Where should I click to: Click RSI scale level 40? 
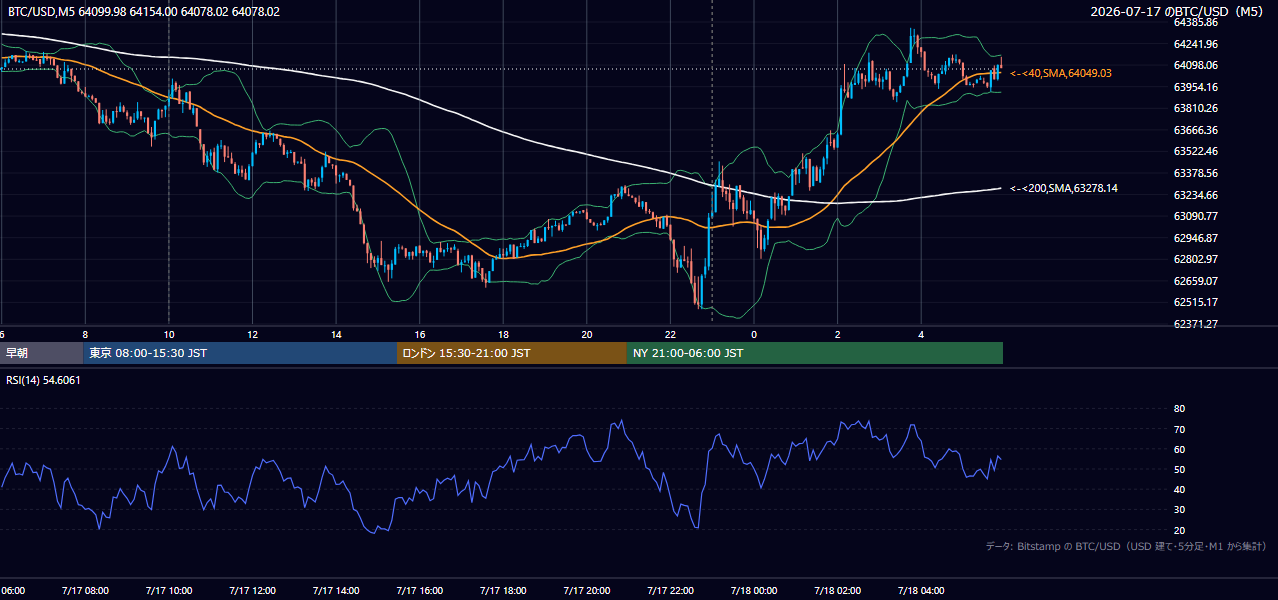pyautogui.click(x=1179, y=490)
